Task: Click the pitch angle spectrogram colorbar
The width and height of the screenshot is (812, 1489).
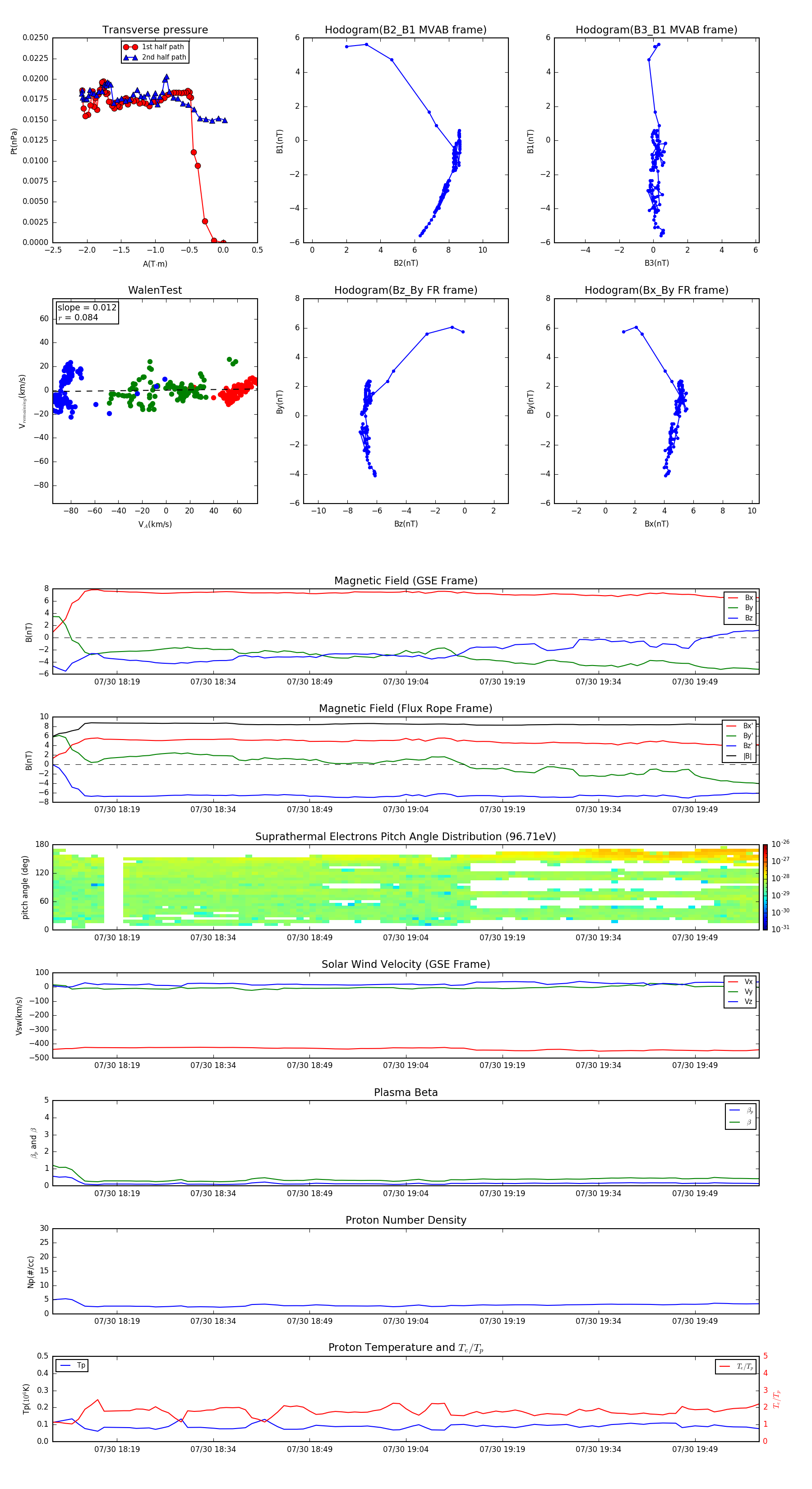Action: pyautogui.click(x=765, y=887)
